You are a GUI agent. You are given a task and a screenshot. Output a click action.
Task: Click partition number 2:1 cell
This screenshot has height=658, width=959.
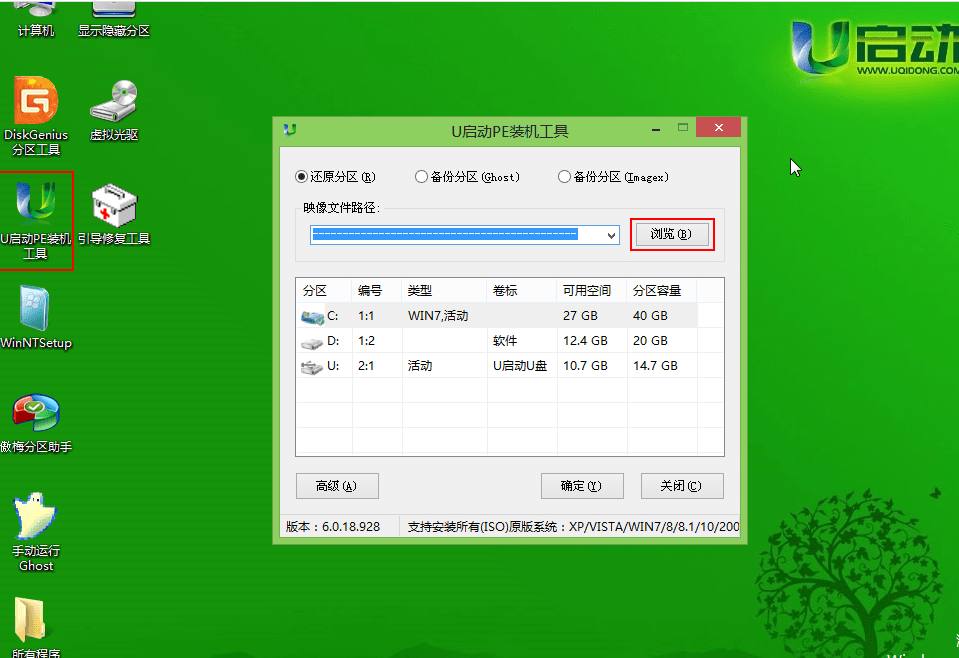(x=366, y=366)
